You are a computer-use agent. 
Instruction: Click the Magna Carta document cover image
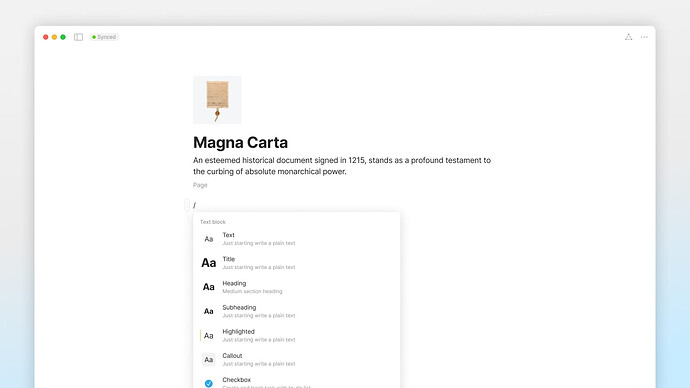[x=217, y=100]
